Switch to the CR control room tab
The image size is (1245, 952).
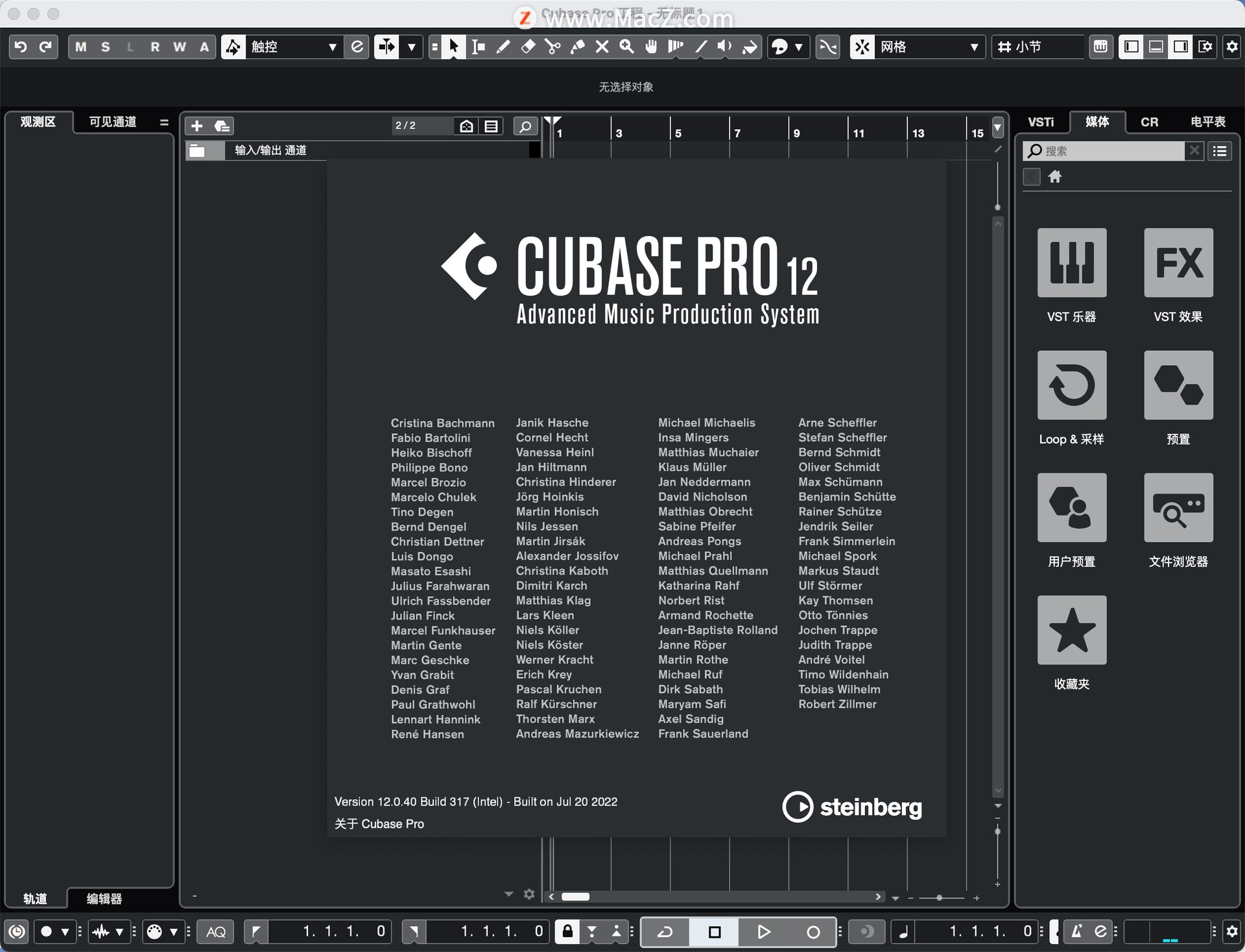tap(1150, 122)
